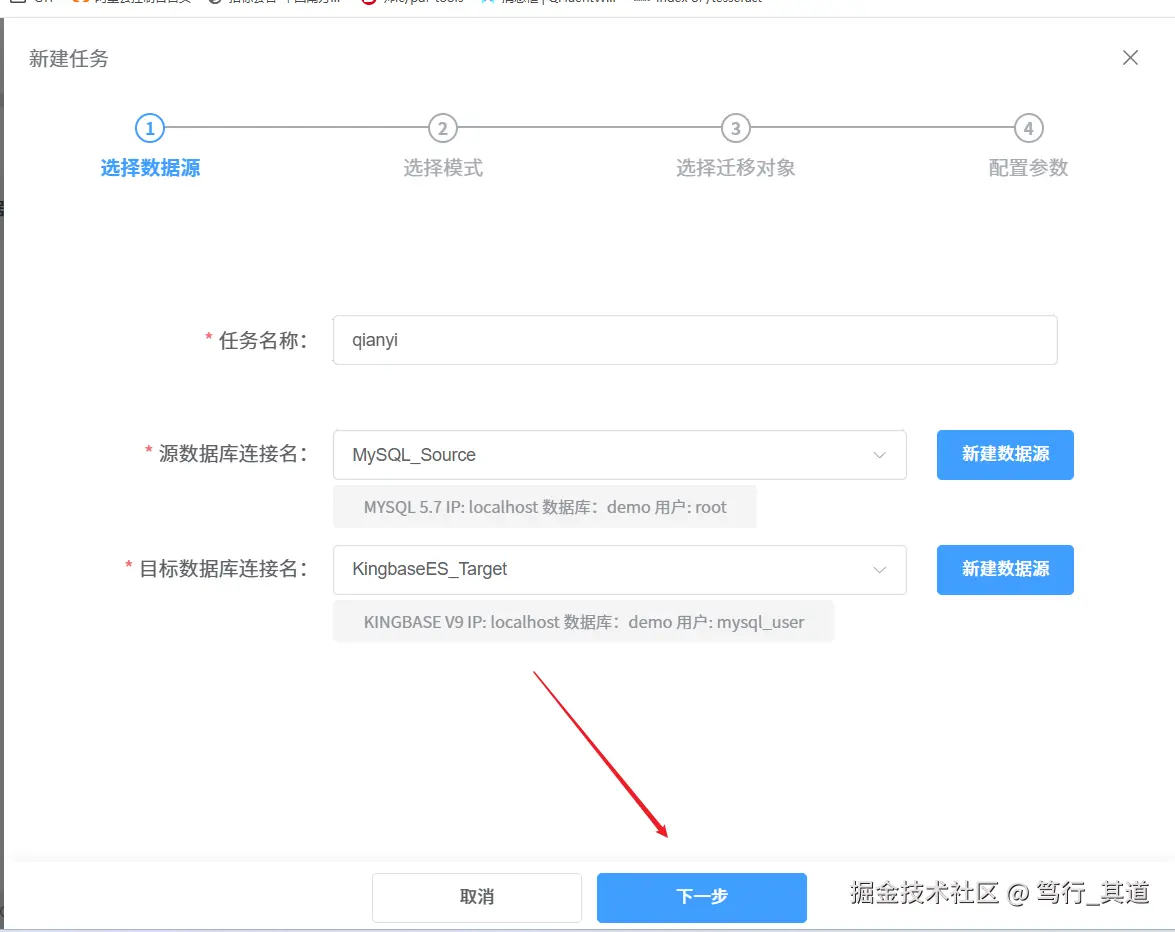The width and height of the screenshot is (1175, 932).
Task: Click the blue bird bookmark favicon
Action: click(x=487, y=3)
